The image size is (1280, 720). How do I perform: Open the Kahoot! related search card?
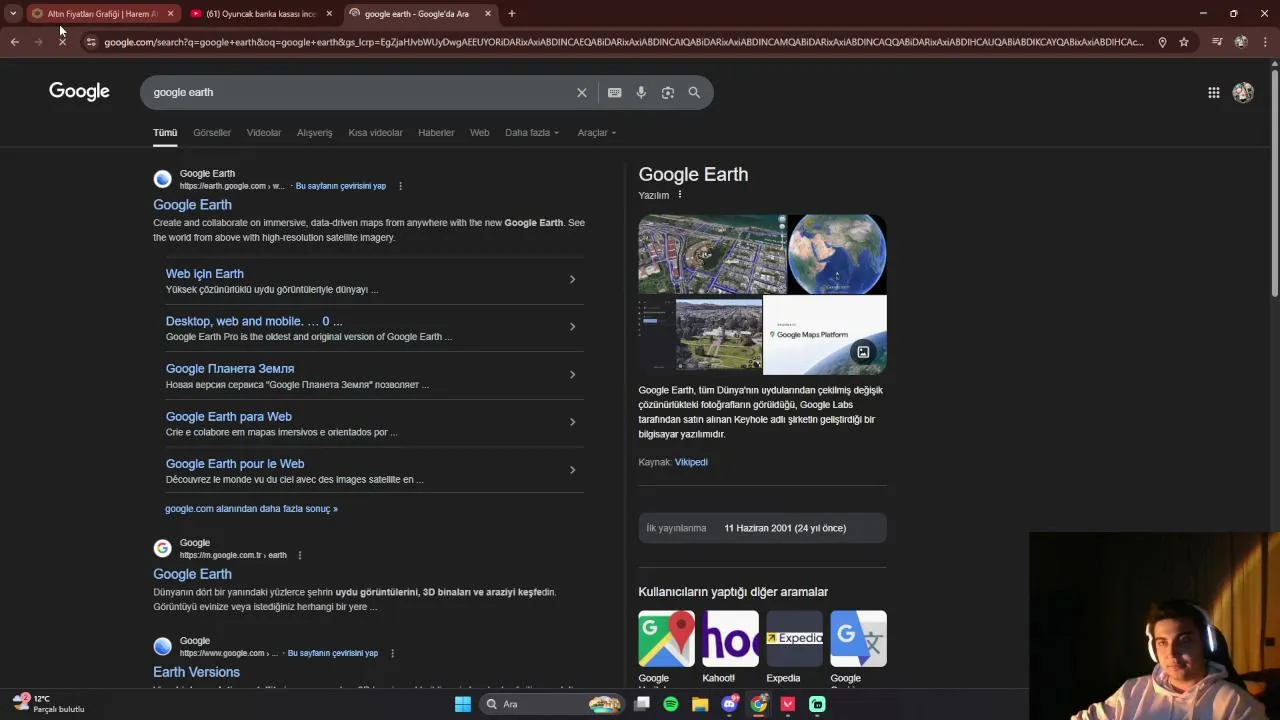point(731,647)
